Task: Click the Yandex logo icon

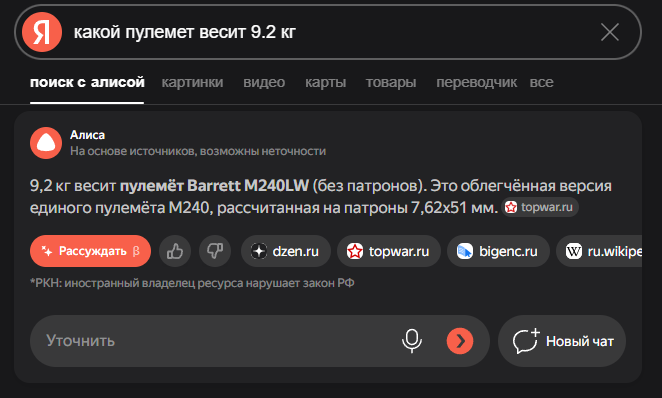Action: (42, 32)
